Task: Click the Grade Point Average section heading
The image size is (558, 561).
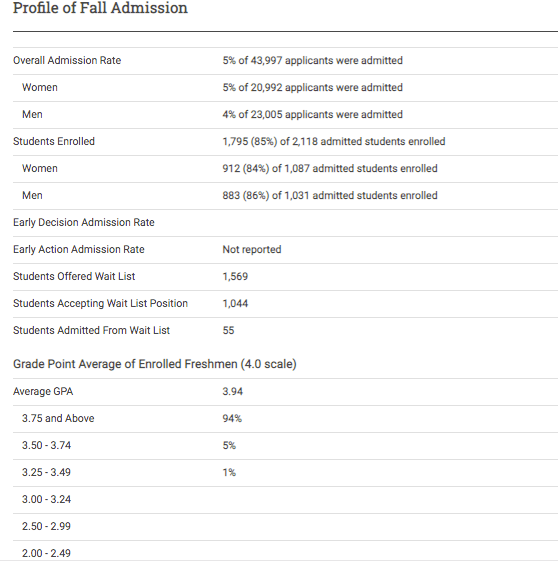Action: coord(155,364)
